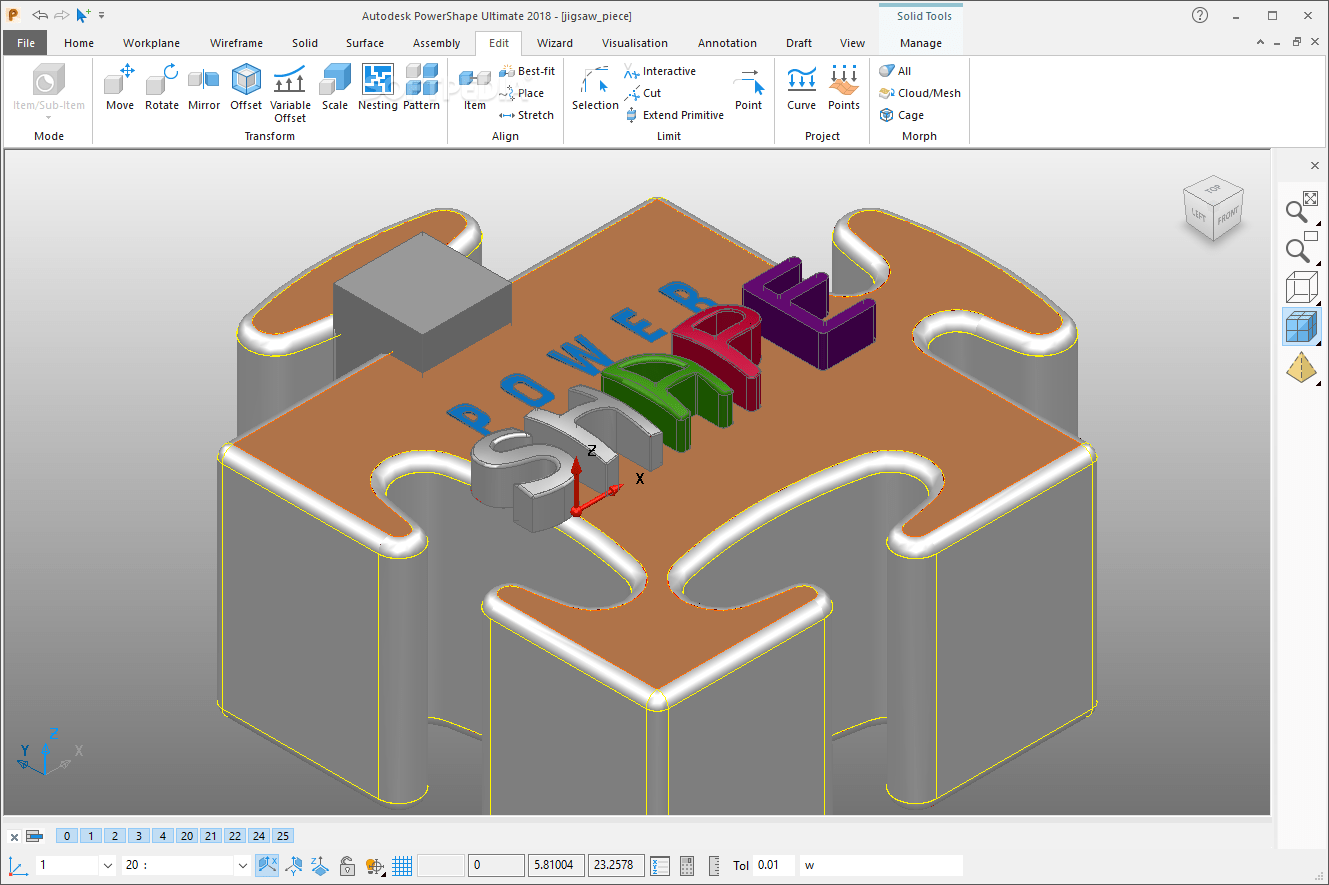Expand the scale factor dropdown
The image size is (1329, 885).
coord(243,865)
